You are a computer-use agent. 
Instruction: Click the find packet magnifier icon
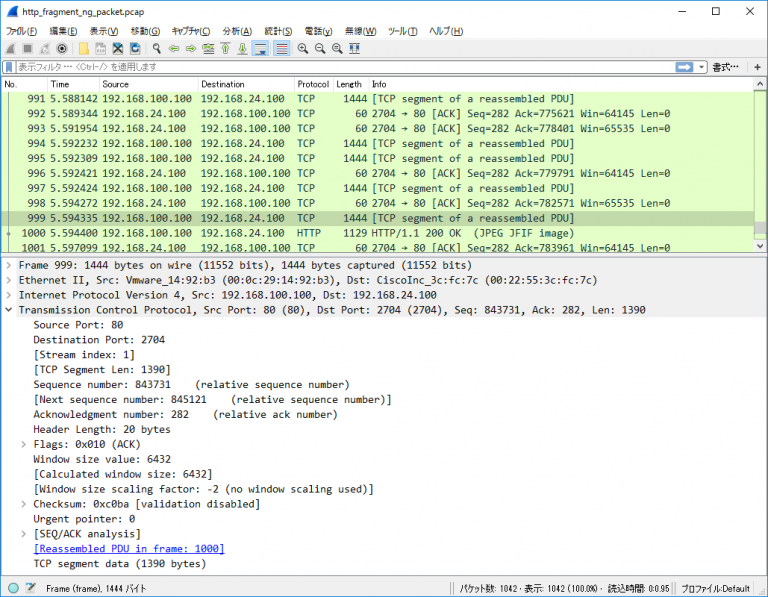pos(157,48)
